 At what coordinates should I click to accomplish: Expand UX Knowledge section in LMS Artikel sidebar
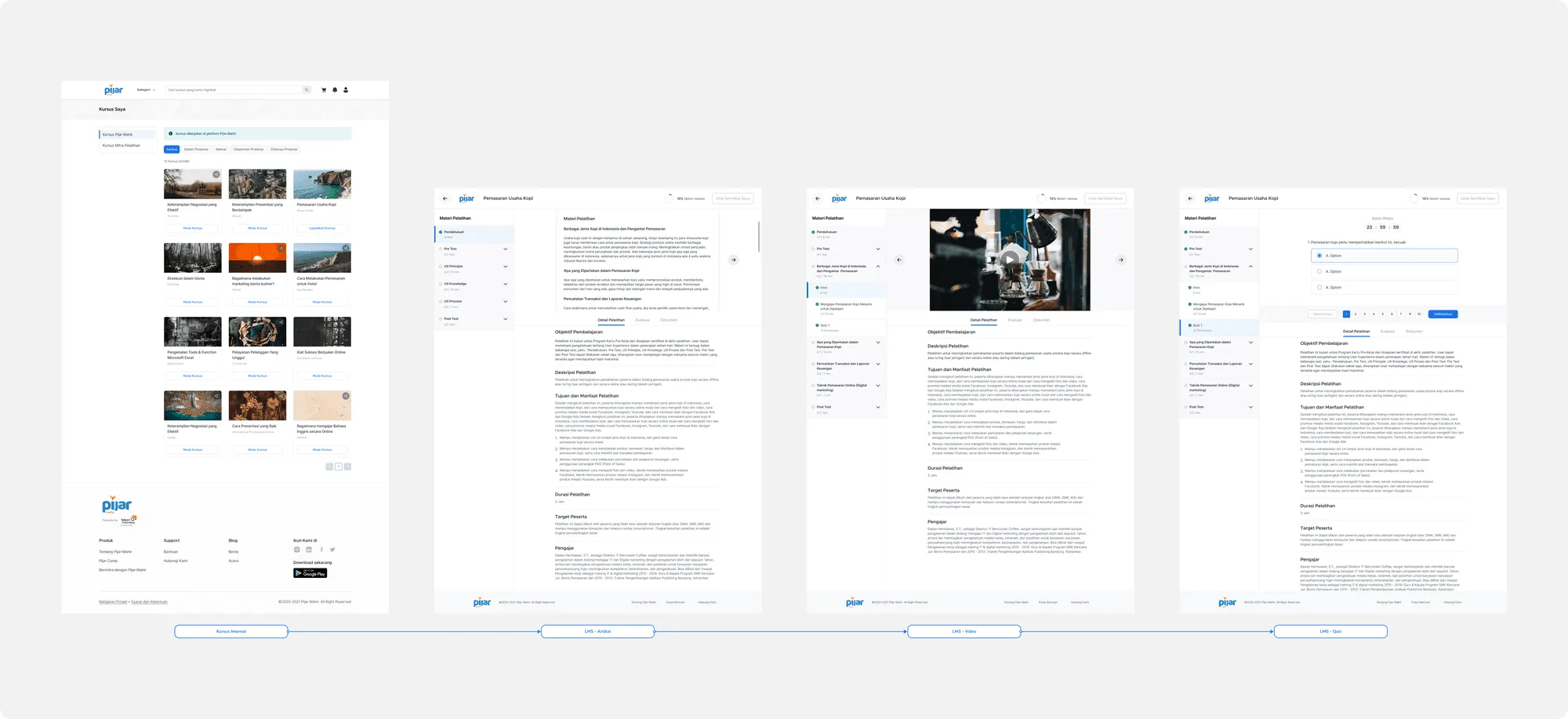(505, 284)
